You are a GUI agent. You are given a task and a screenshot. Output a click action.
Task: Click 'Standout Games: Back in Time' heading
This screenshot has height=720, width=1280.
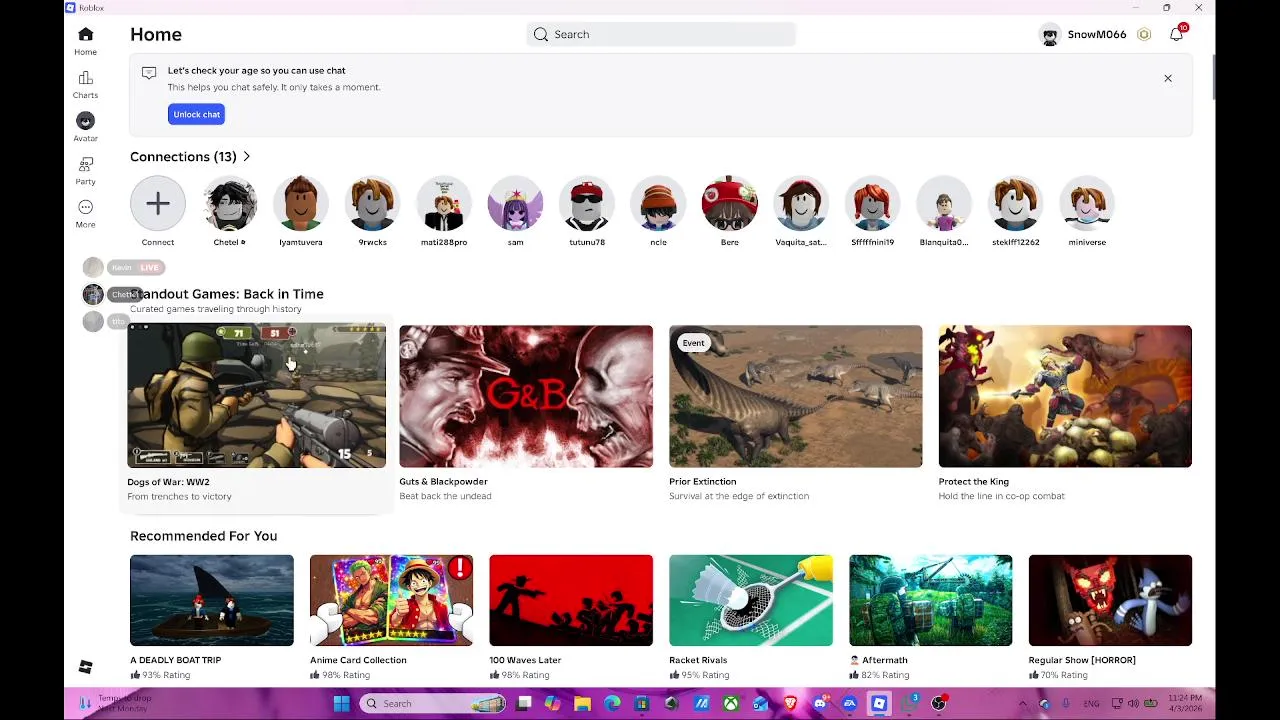click(x=227, y=294)
